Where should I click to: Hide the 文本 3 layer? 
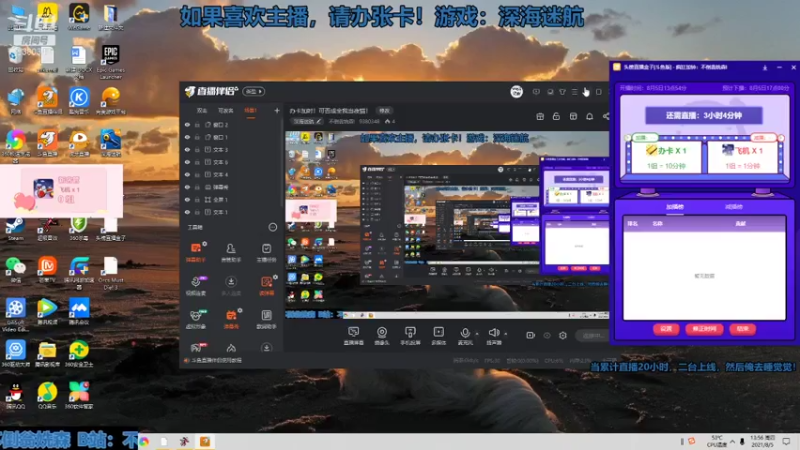(x=187, y=149)
